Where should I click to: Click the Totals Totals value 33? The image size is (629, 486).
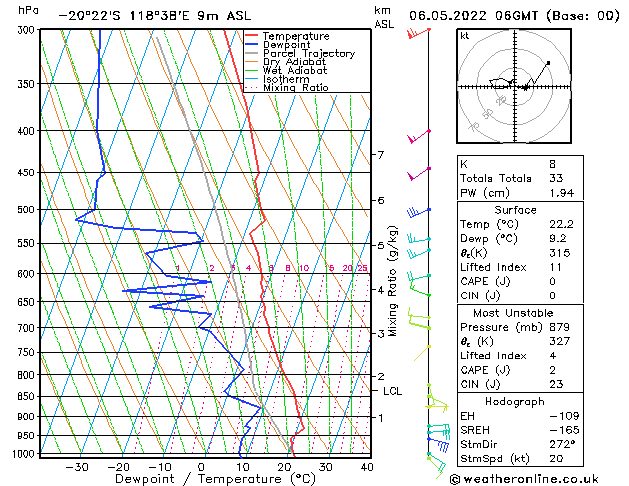click(556, 178)
